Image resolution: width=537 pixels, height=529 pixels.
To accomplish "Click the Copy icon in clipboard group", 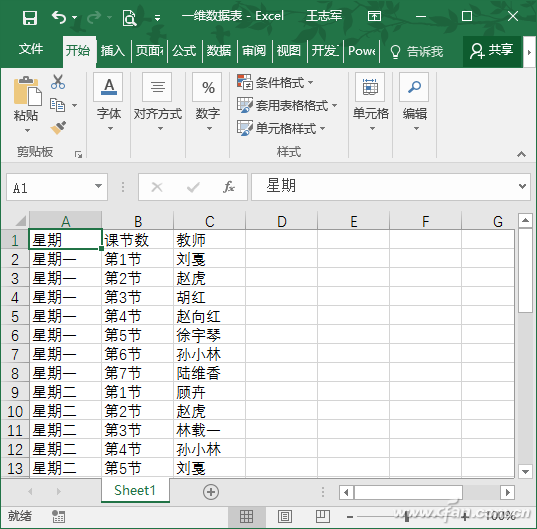I will [x=57, y=105].
